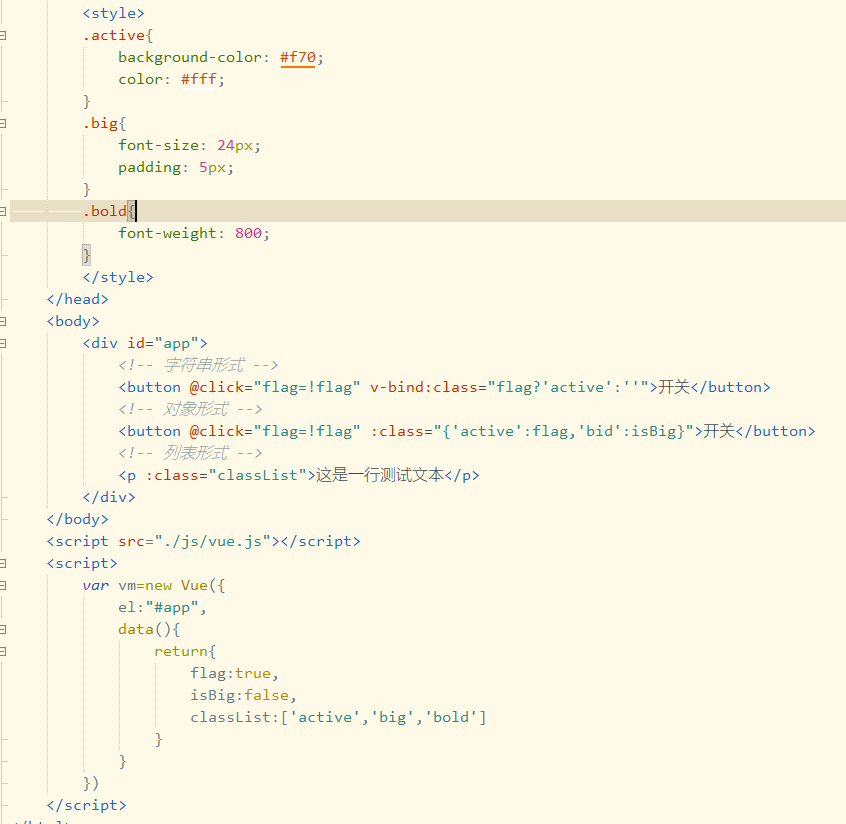846x824 pixels.
Task: Fold the inline <script> block
Action: [3, 563]
